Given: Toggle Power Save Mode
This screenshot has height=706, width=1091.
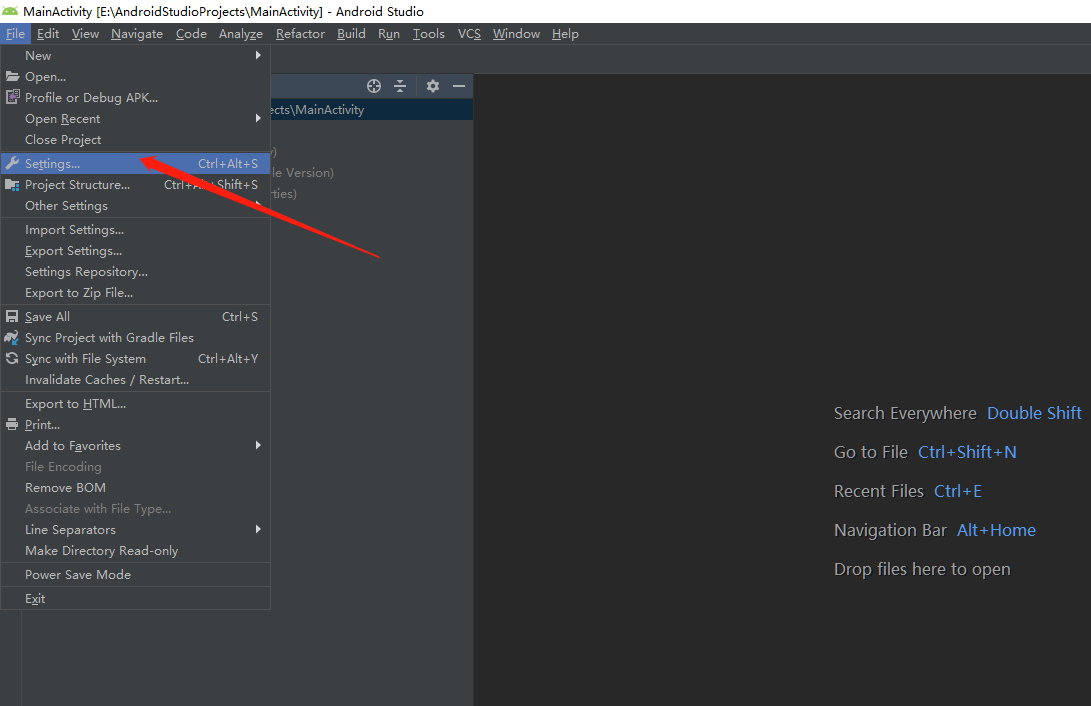Looking at the screenshot, I should click(x=78, y=575).
